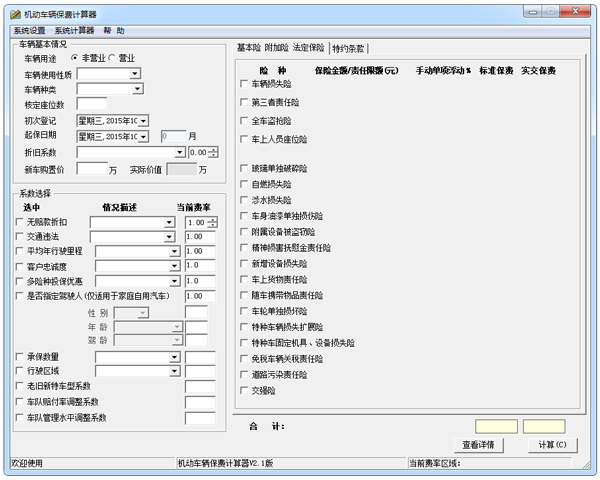Image resolution: width=600 pixels, height=480 pixels.
Task: Check the 多险种投保优惠 checkbox
Action: 19,281
